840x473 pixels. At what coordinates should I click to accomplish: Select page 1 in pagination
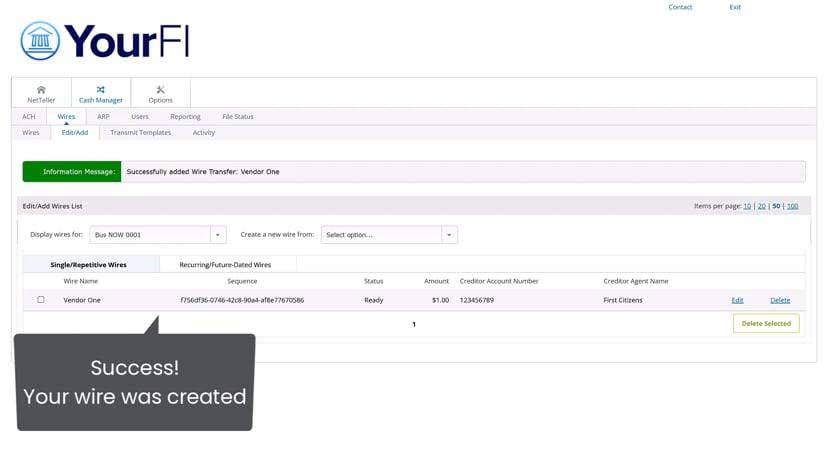pos(414,324)
